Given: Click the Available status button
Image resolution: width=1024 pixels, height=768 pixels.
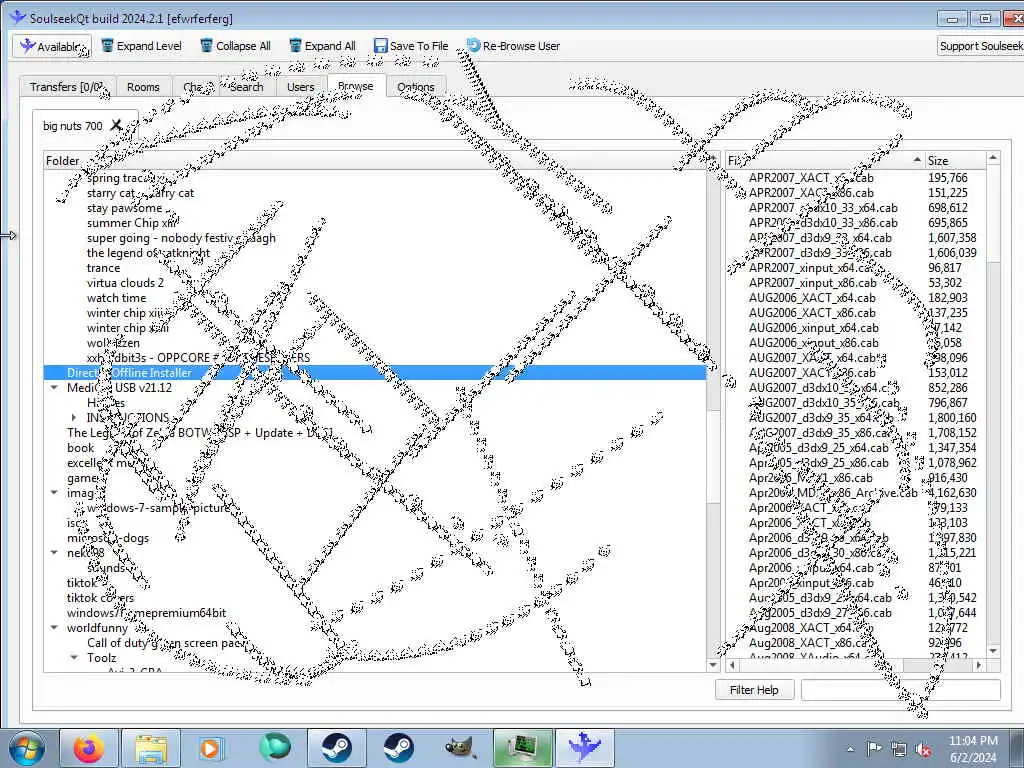Looking at the screenshot, I should 52,46.
